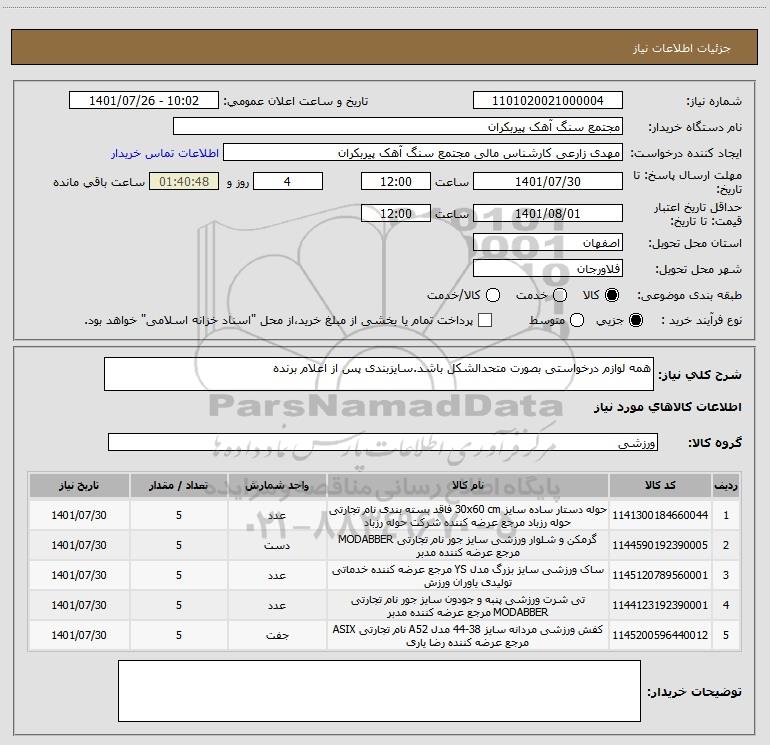Click the general description text box شرح کلی نیاز
This screenshot has height=745, width=770.
pos(379,374)
